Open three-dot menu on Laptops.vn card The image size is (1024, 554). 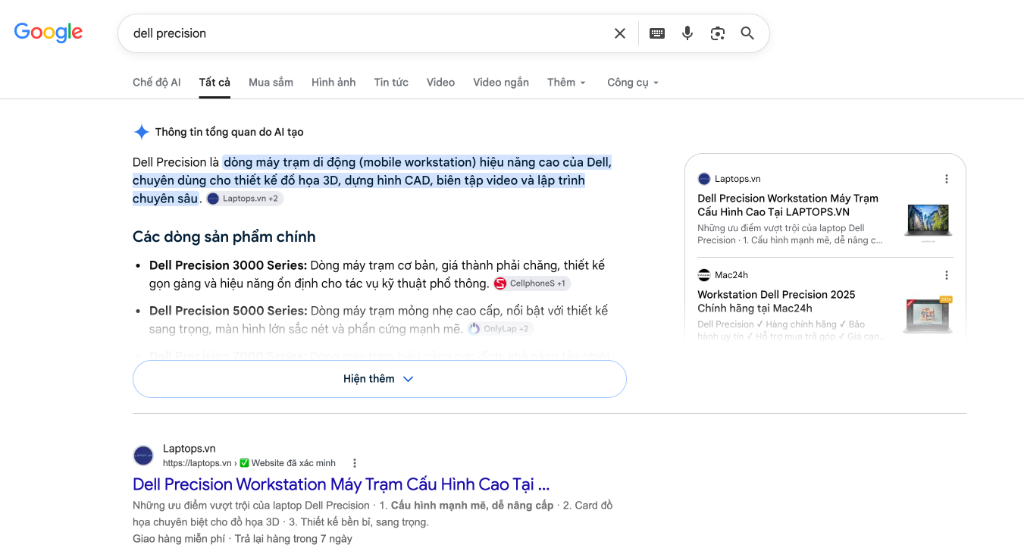[x=946, y=179]
